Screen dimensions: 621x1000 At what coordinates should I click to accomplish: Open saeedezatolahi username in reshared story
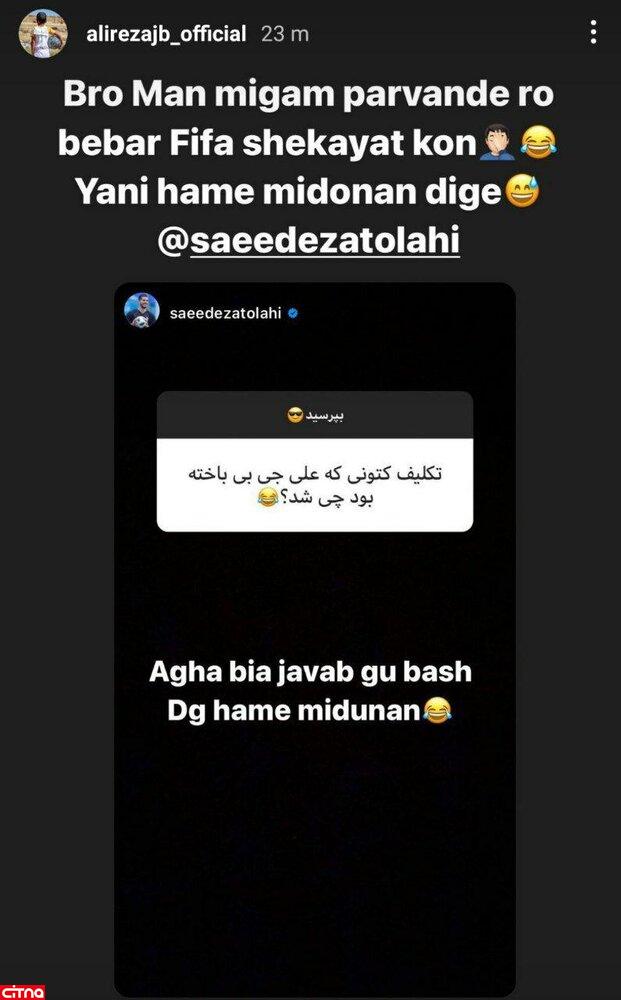coord(226,313)
